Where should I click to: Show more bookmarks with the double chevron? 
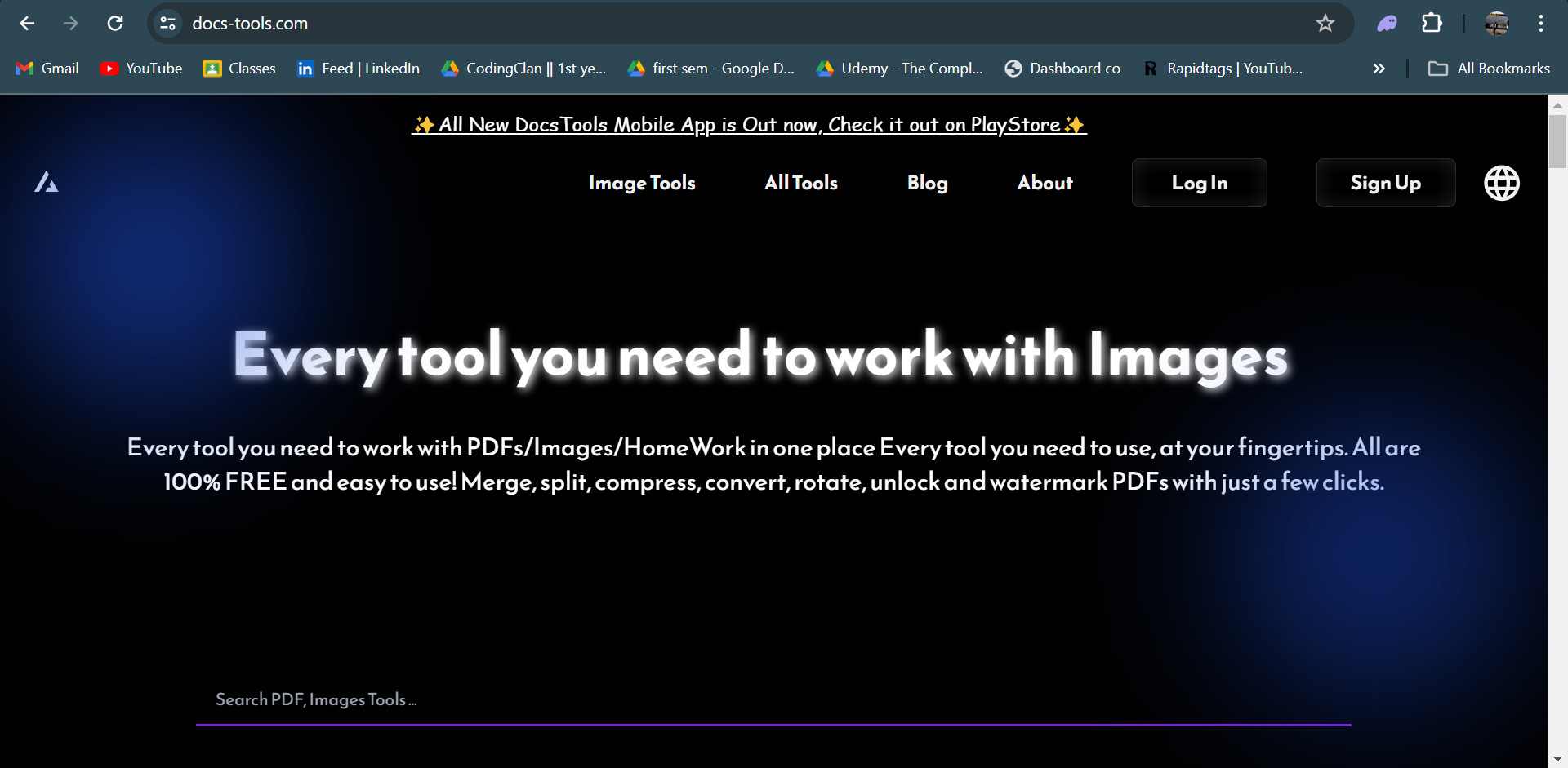pos(1379,69)
